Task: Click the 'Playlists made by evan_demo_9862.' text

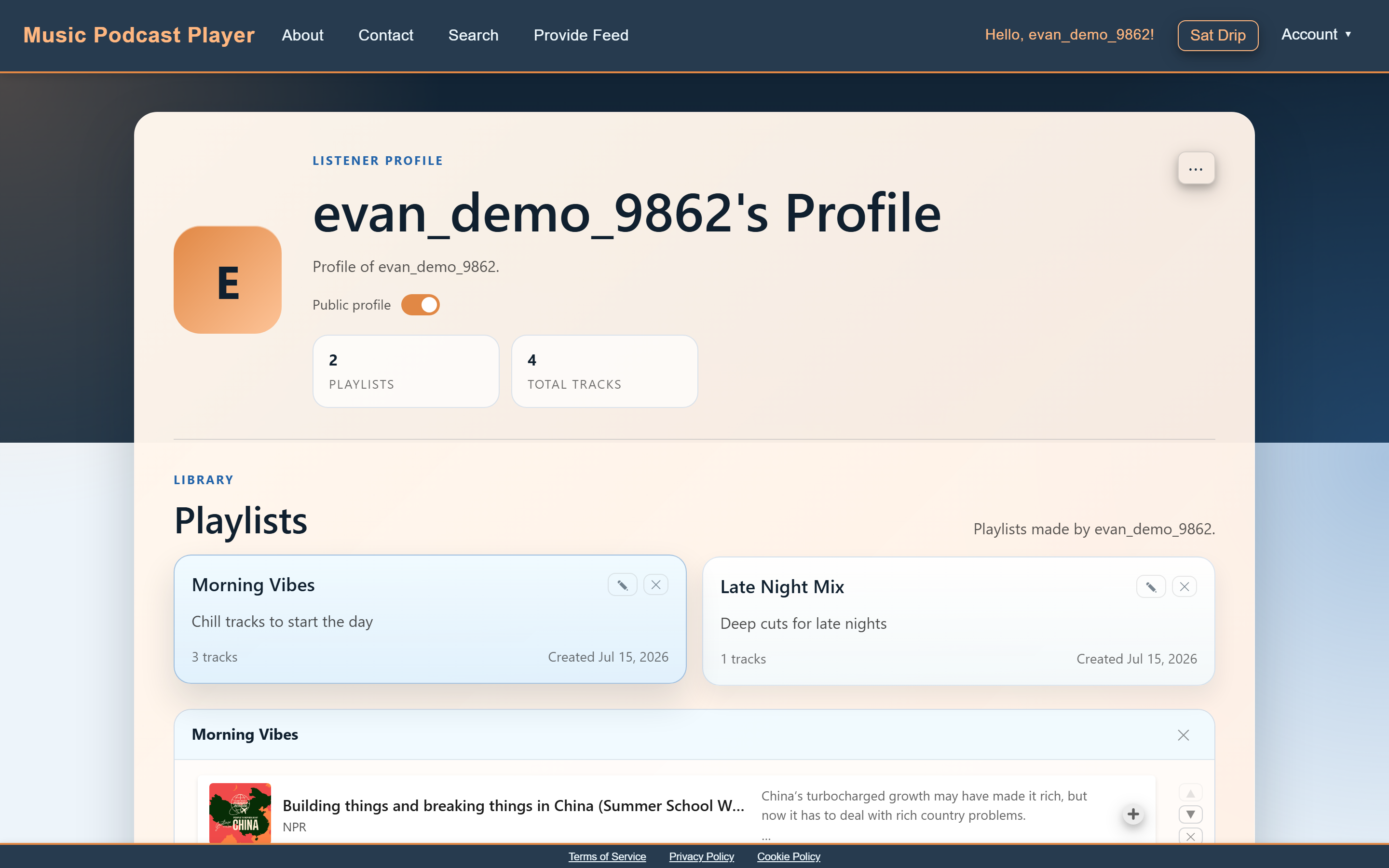Action: [x=1094, y=529]
